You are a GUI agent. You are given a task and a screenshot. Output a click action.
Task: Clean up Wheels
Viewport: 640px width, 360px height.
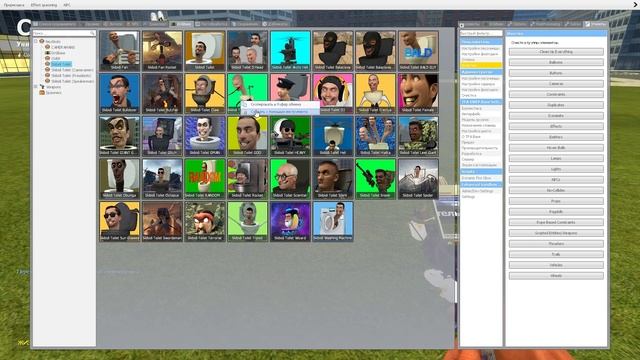pos(556,276)
